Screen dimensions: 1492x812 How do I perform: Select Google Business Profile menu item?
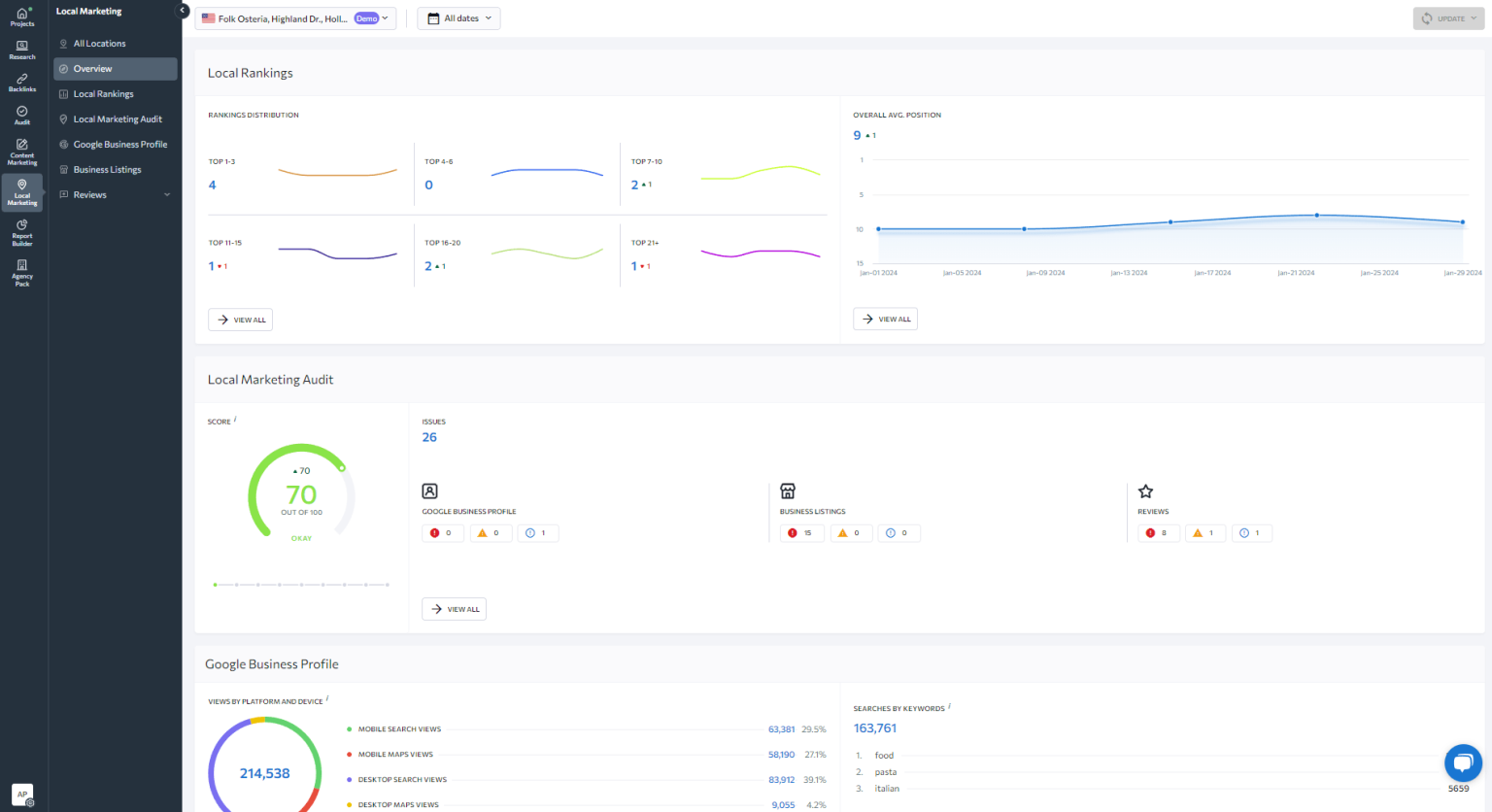[x=119, y=145]
